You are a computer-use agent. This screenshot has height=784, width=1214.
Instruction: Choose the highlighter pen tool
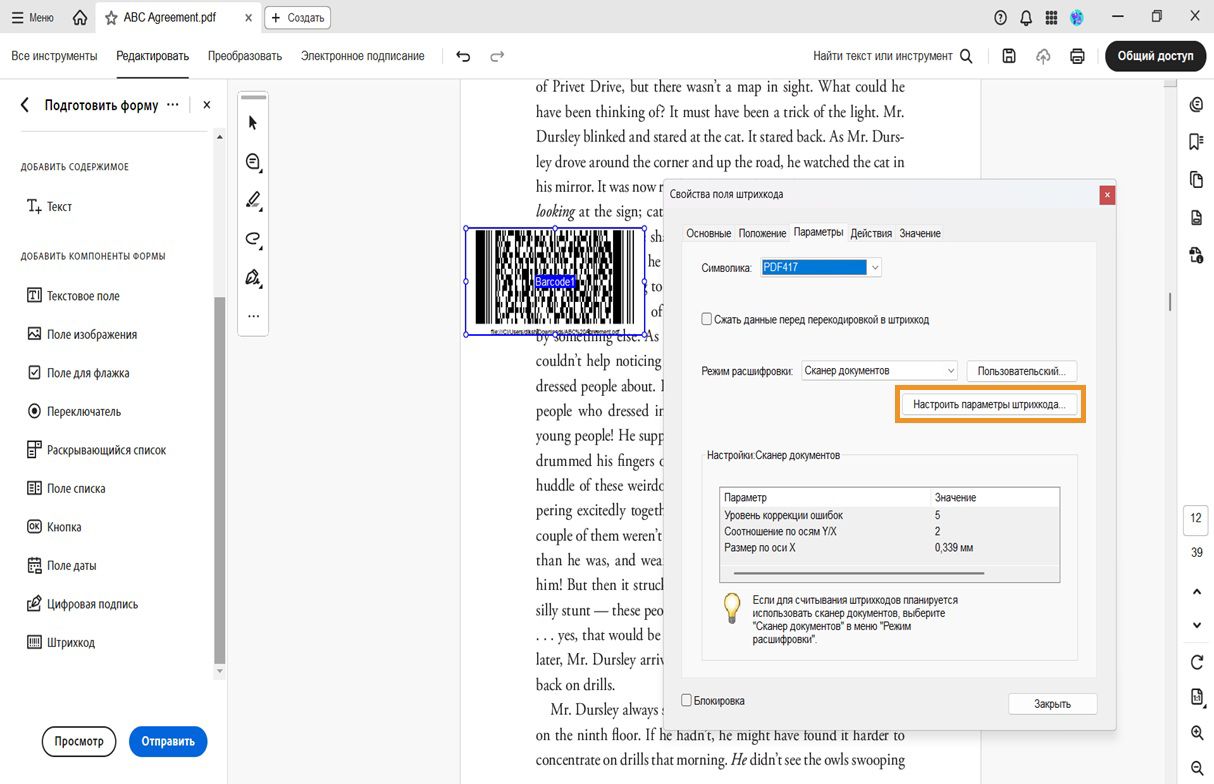(253, 200)
